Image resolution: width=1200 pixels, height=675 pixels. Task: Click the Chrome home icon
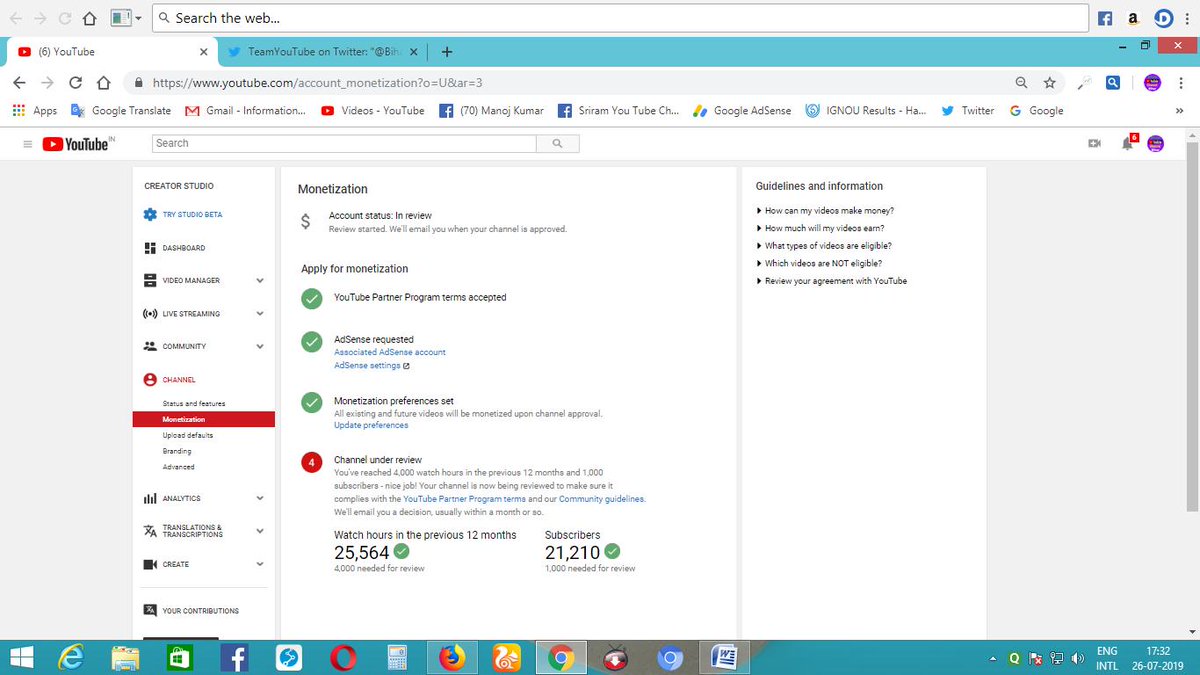tap(102, 83)
